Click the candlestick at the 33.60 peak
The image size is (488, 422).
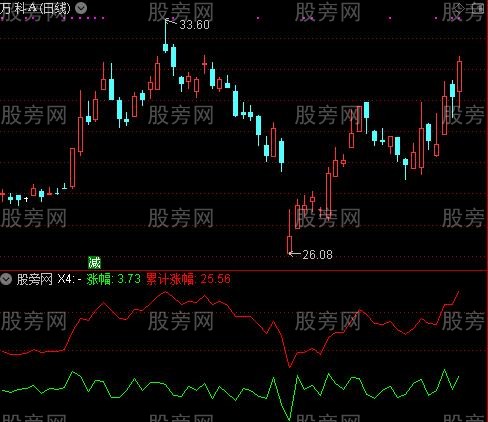165,36
